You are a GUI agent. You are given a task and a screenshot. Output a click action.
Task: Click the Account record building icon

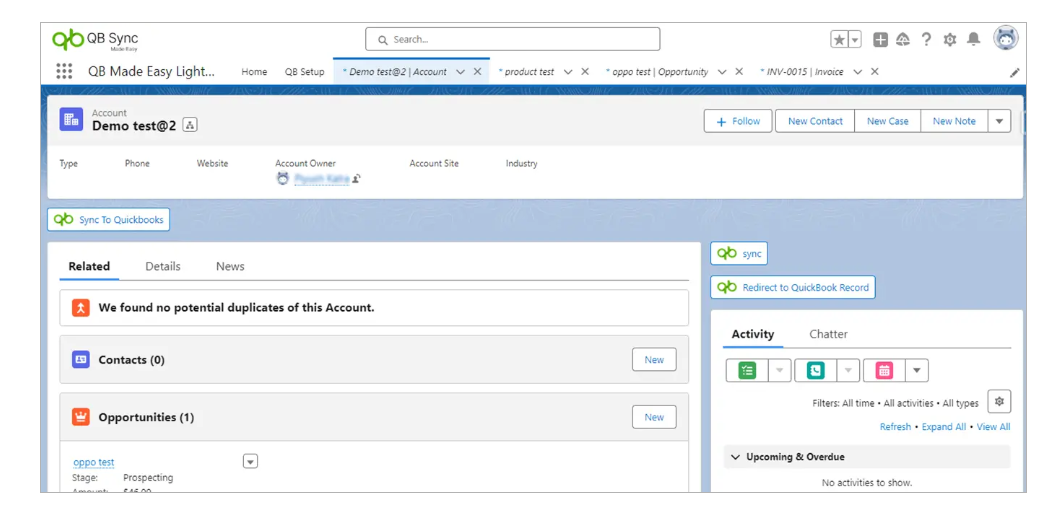71,119
